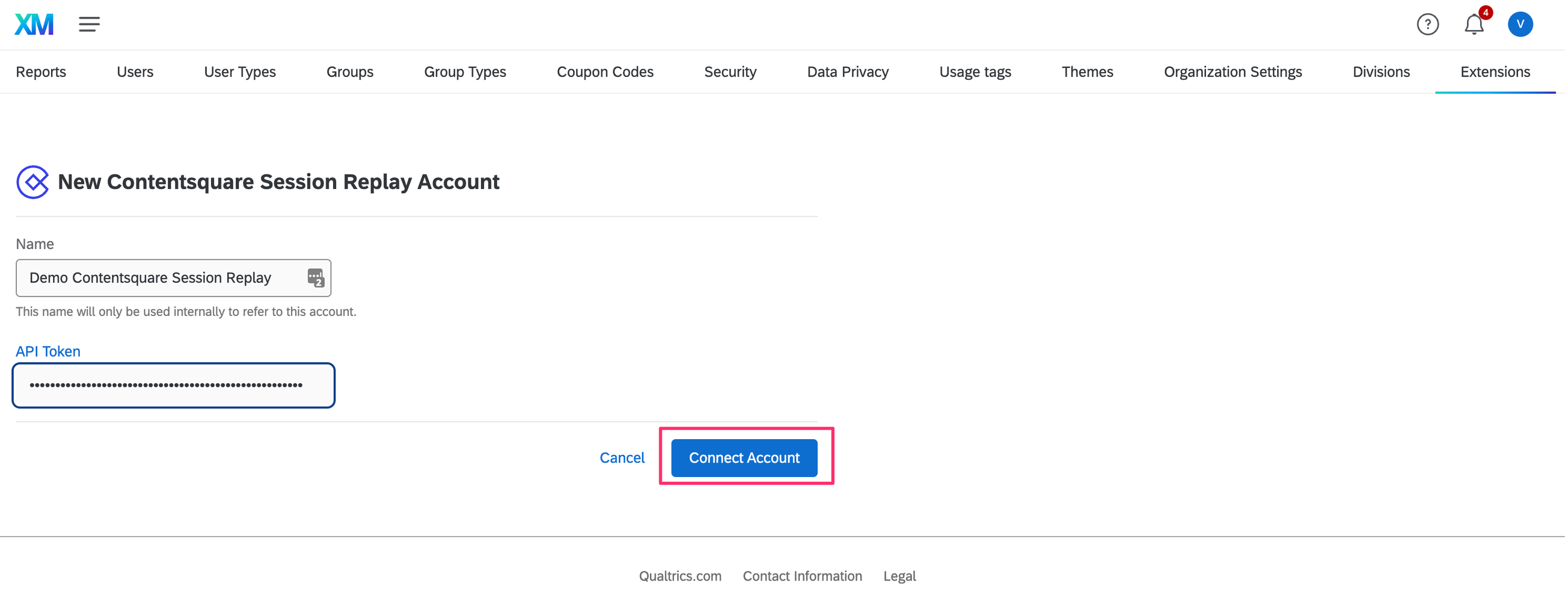Go to the Groups tab

click(x=350, y=72)
